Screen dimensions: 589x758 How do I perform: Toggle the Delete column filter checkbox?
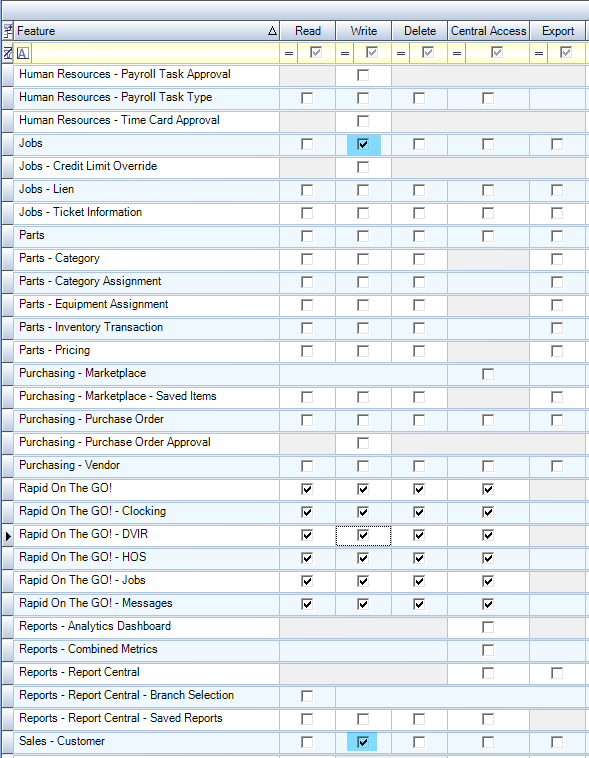click(427, 52)
